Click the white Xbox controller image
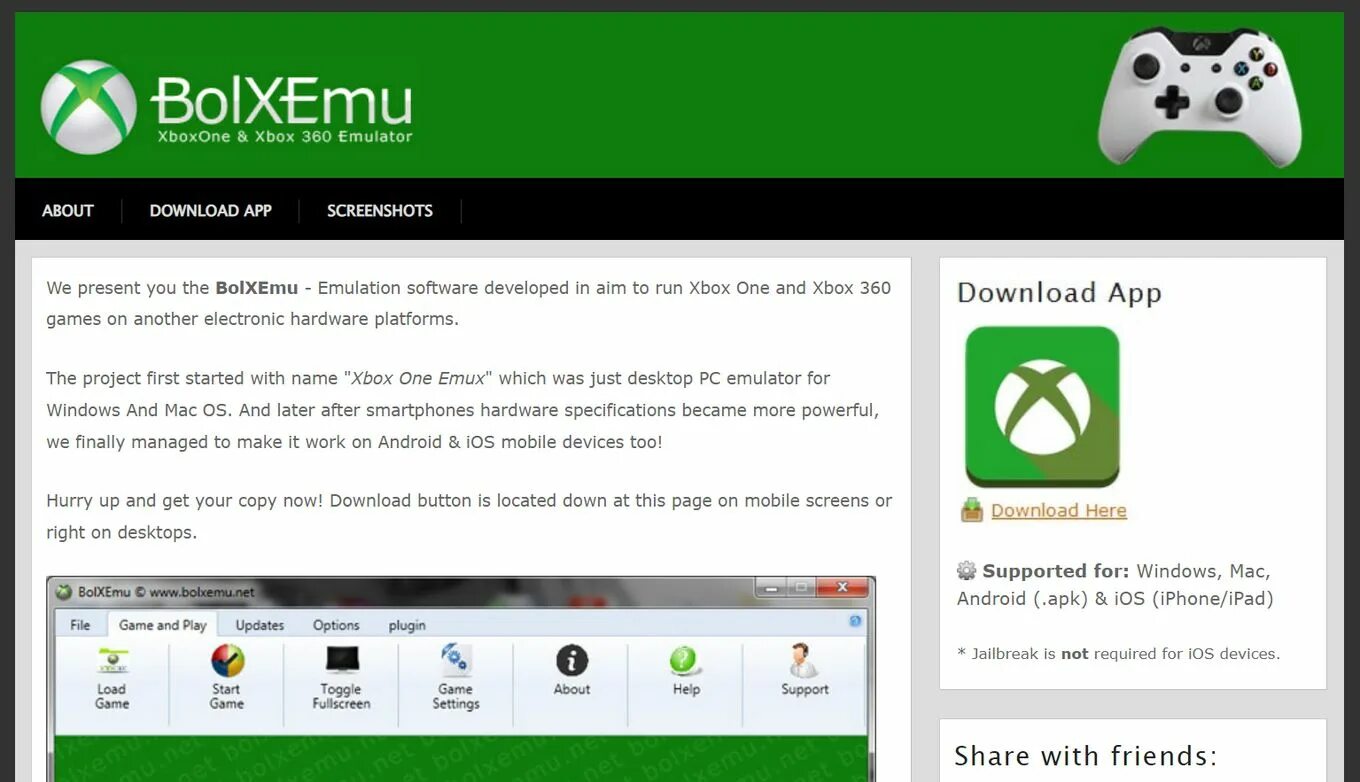This screenshot has width=1360, height=782. (x=1199, y=96)
